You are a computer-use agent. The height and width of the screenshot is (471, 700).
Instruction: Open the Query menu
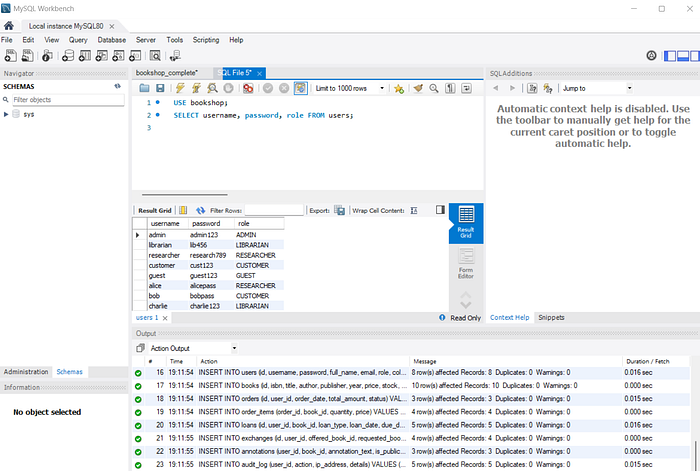(x=78, y=40)
